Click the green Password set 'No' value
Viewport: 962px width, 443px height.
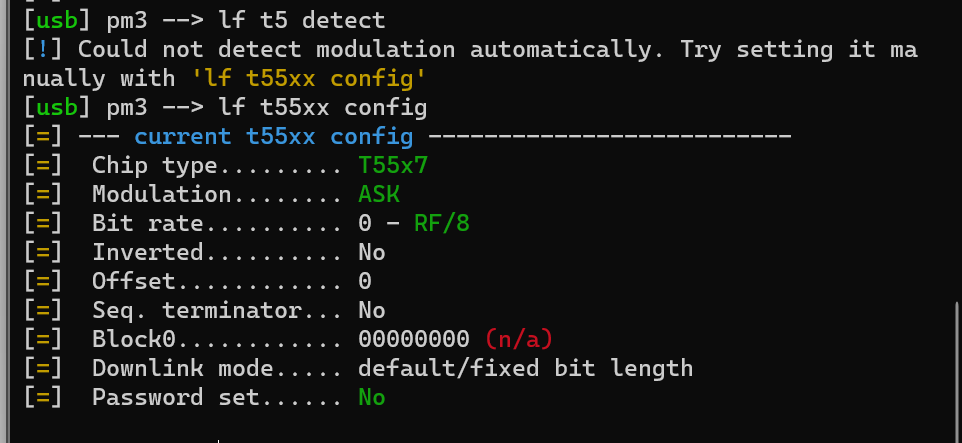coord(372,398)
